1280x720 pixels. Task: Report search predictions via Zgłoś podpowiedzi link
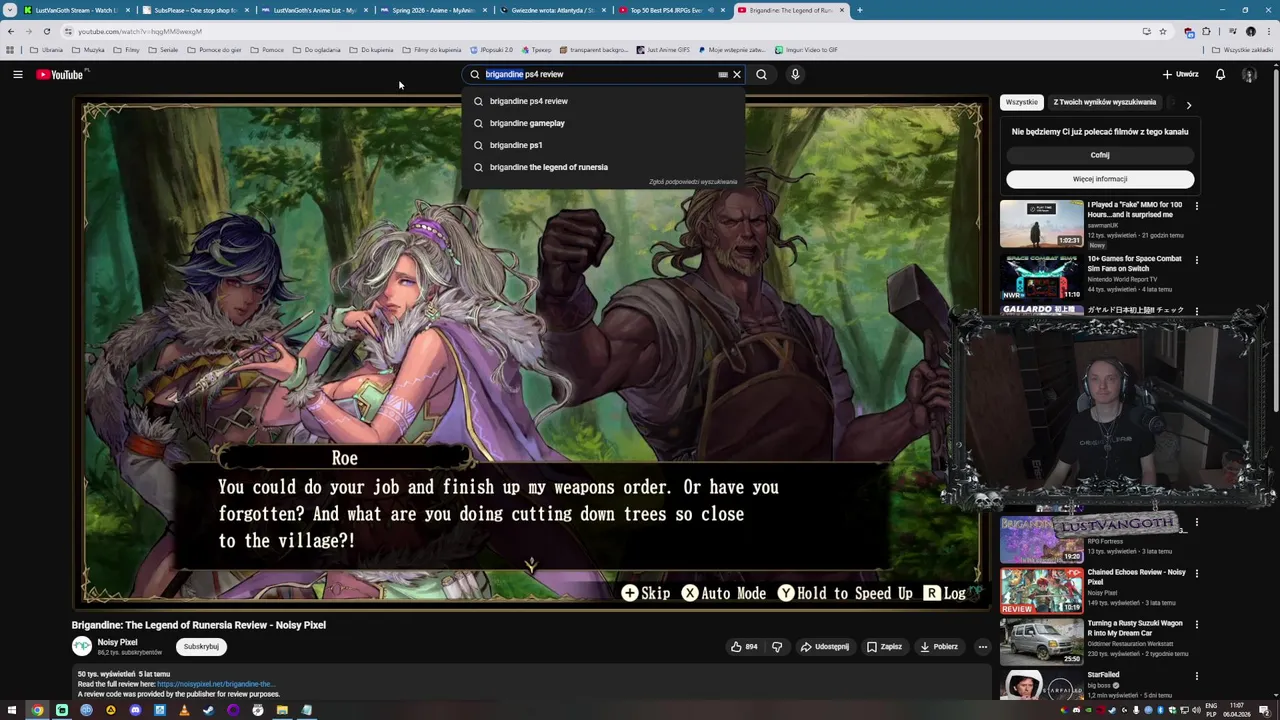[693, 182]
